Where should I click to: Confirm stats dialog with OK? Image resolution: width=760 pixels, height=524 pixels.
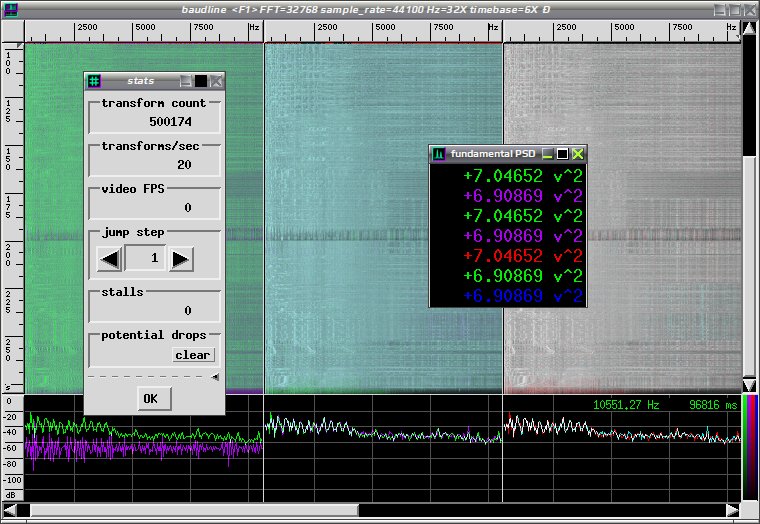click(x=154, y=398)
